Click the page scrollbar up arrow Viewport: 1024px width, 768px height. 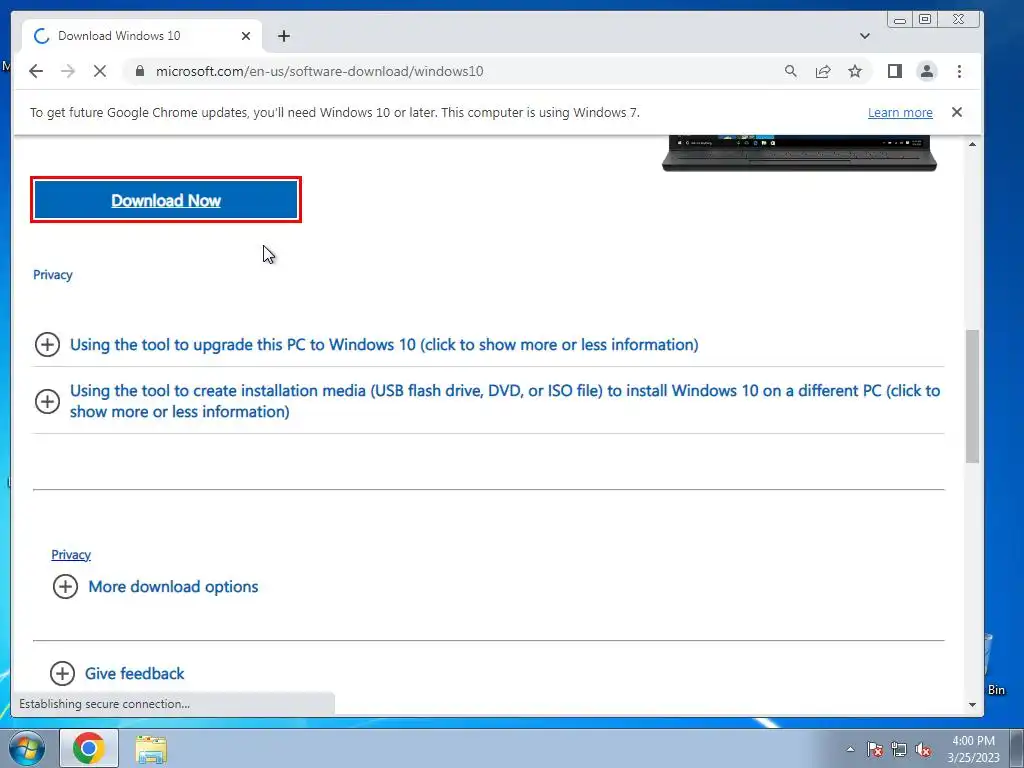972,144
